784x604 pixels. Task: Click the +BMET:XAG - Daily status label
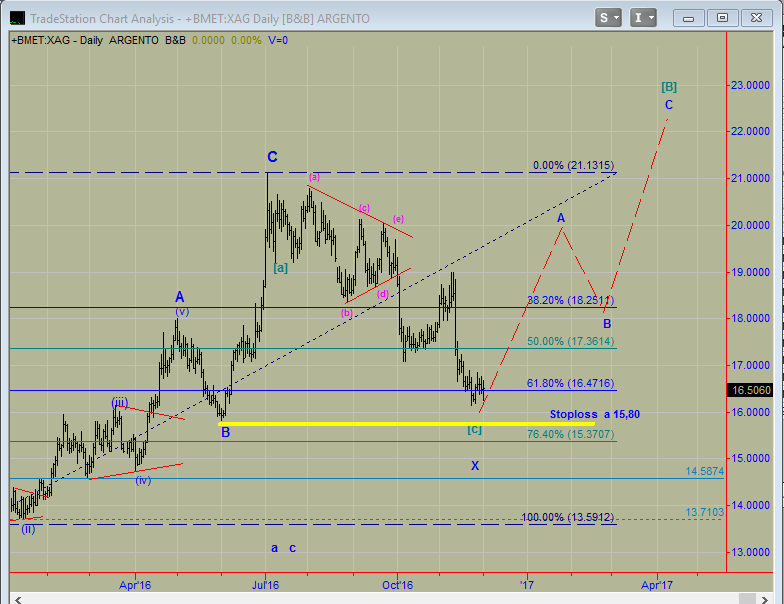click(x=57, y=40)
